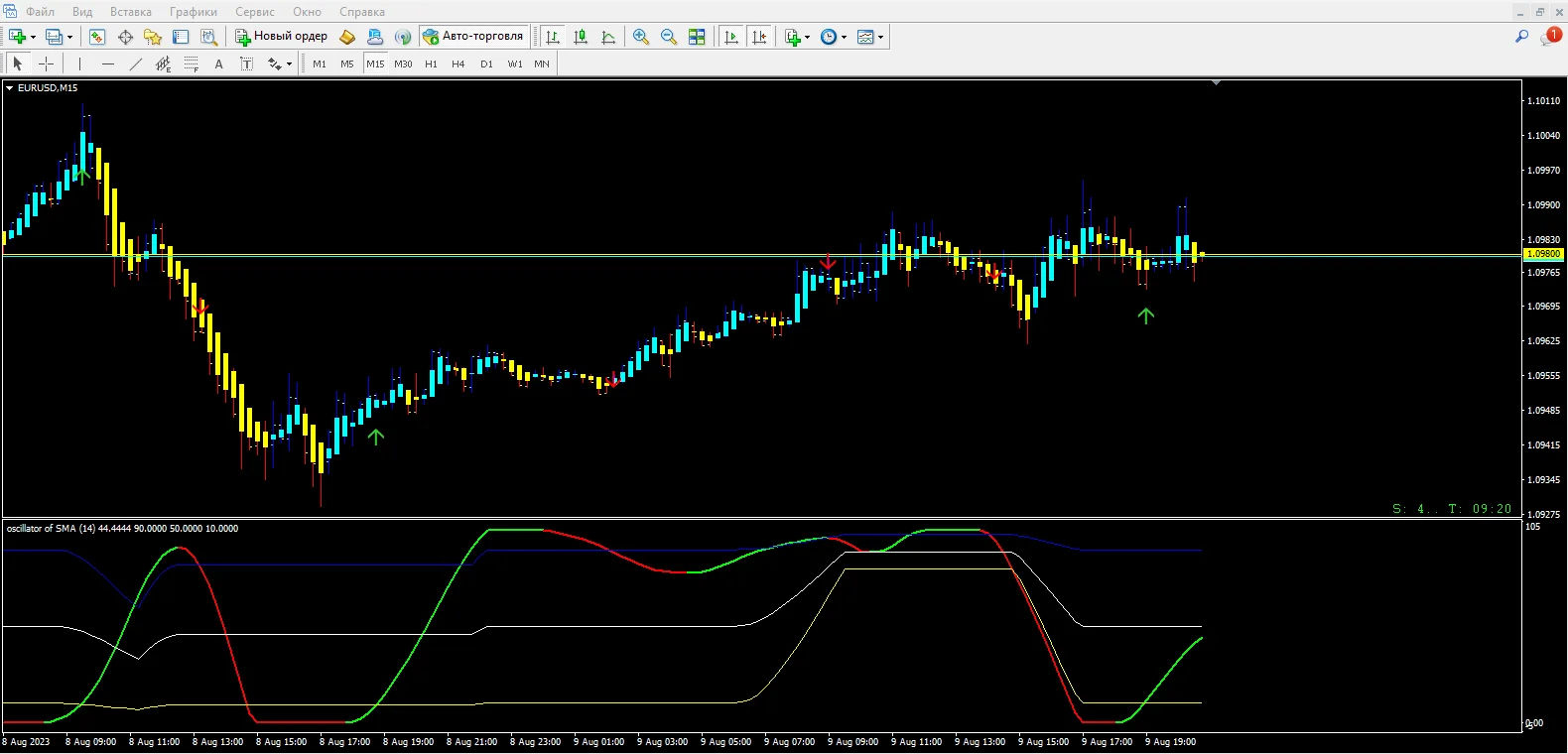This screenshot has height=754, width=1568.
Task: Switch chart to bar chart
Action: click(553, 37)
